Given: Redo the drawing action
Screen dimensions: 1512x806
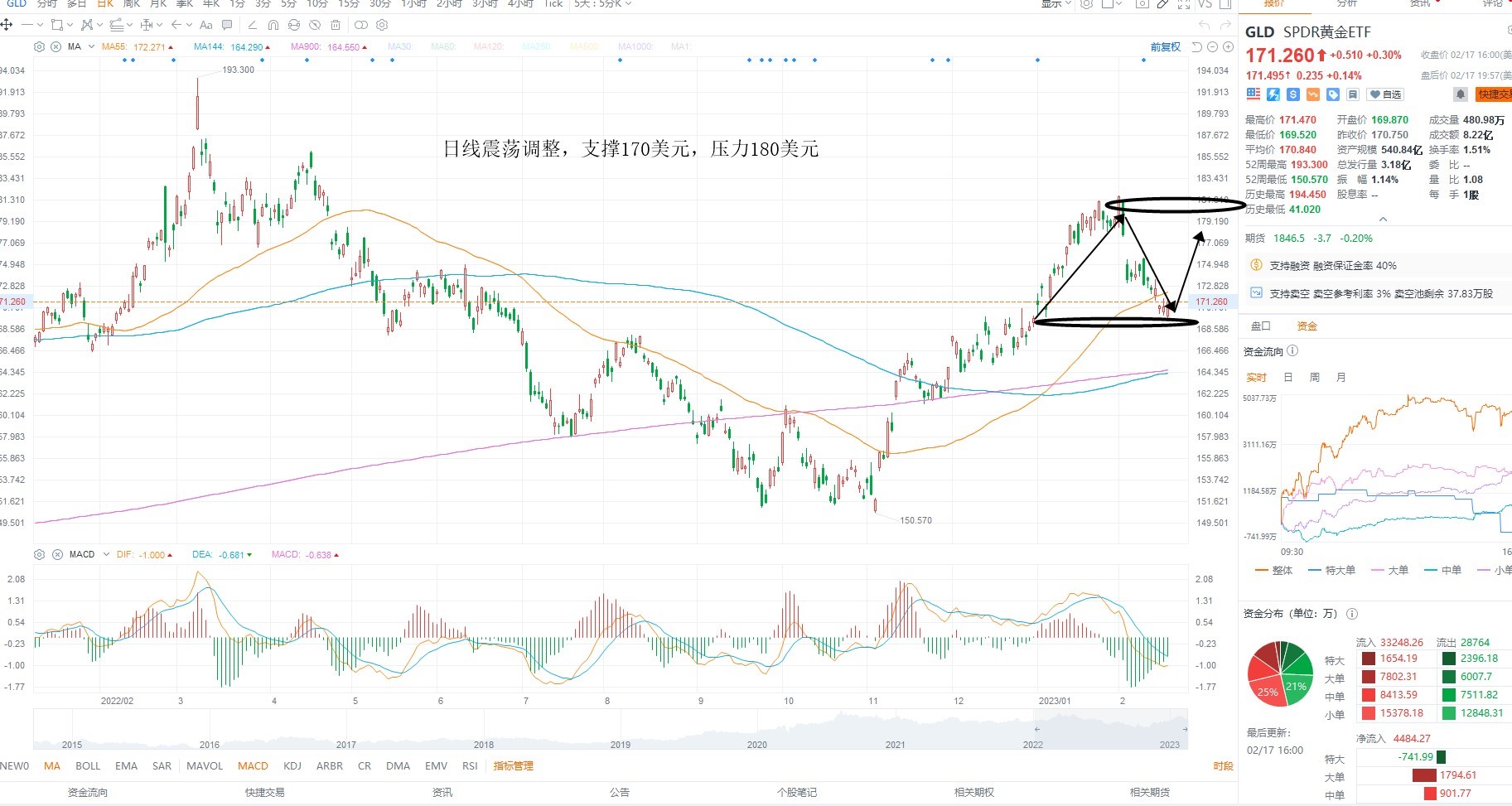Looking at the screenshot, I should tap(1225, 25).
